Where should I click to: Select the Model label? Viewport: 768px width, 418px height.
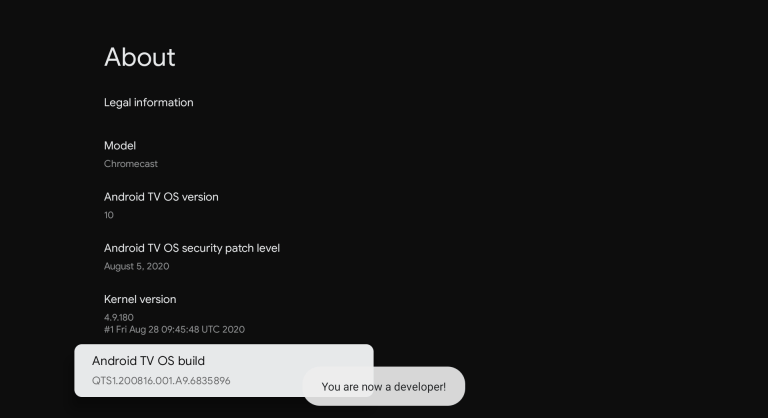click(x=120, y=146)
